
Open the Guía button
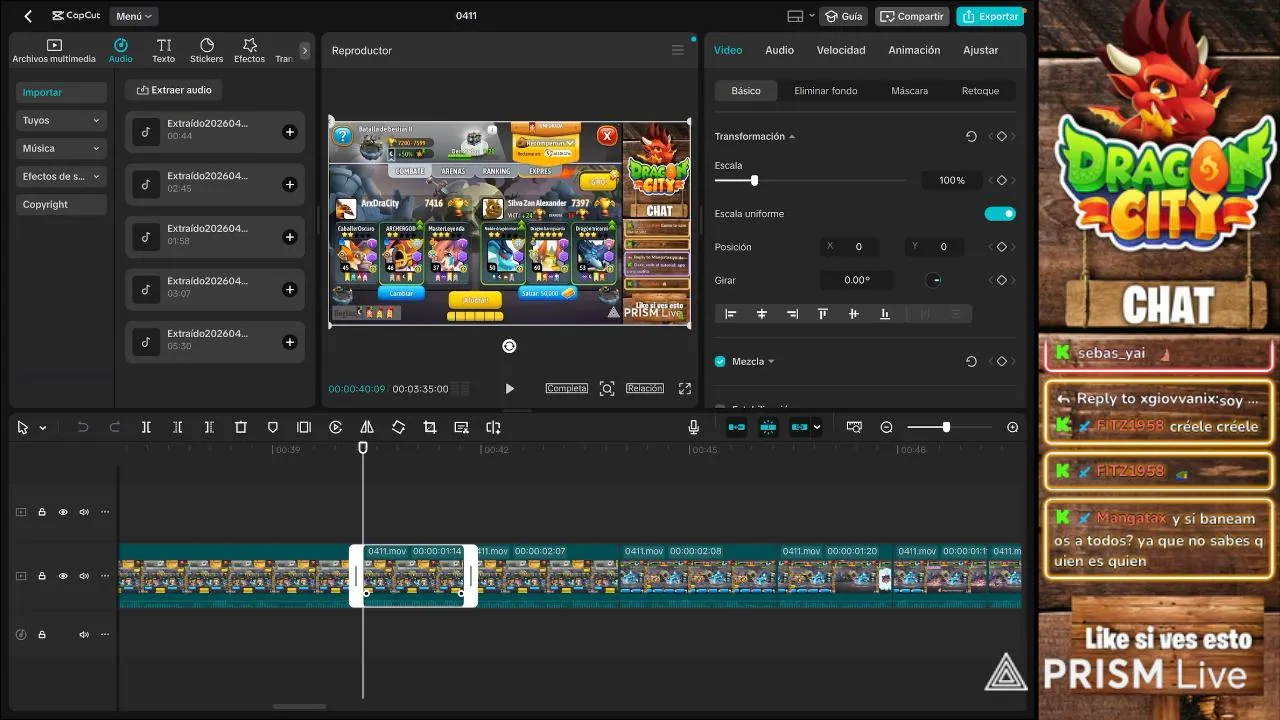pos(843,16)
